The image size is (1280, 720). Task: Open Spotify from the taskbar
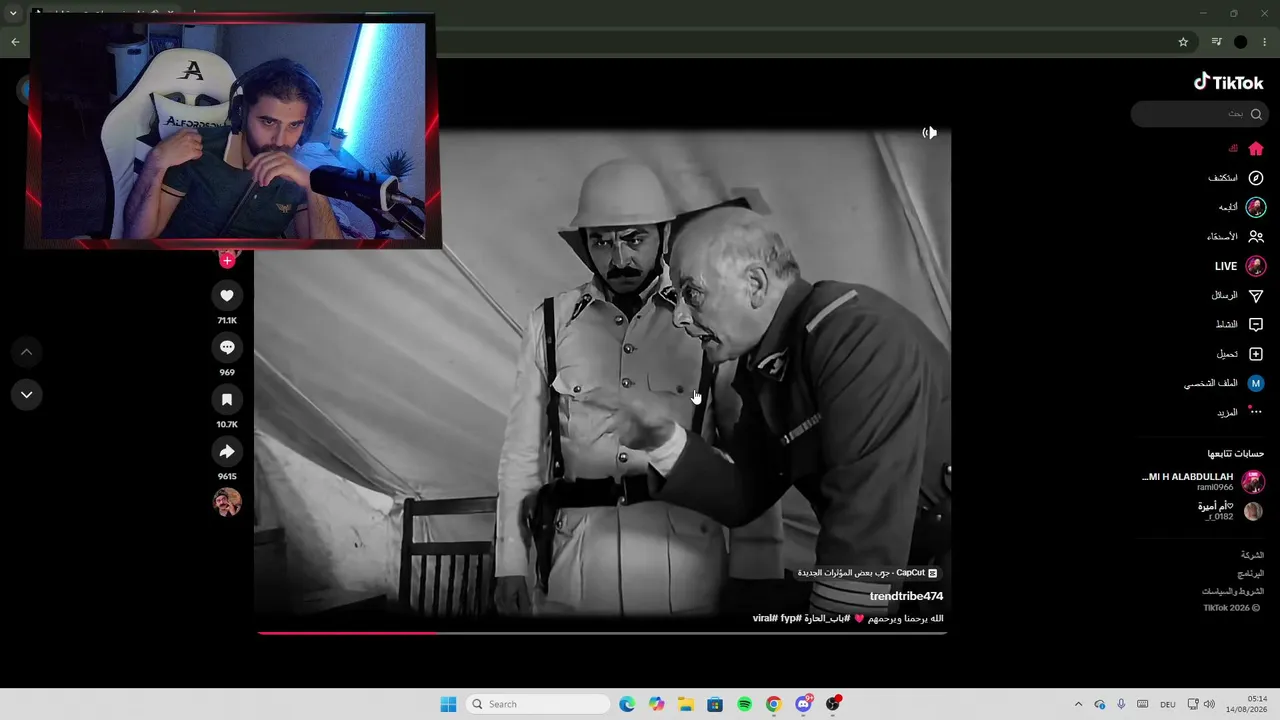click(x=744, y=704)
